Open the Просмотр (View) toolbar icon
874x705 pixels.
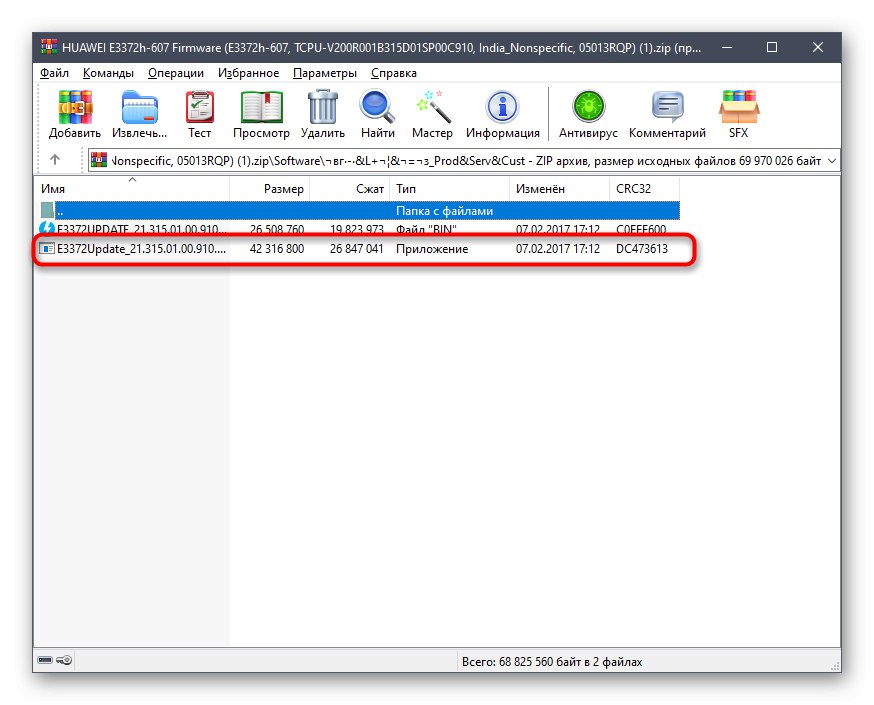pos(261,107)
